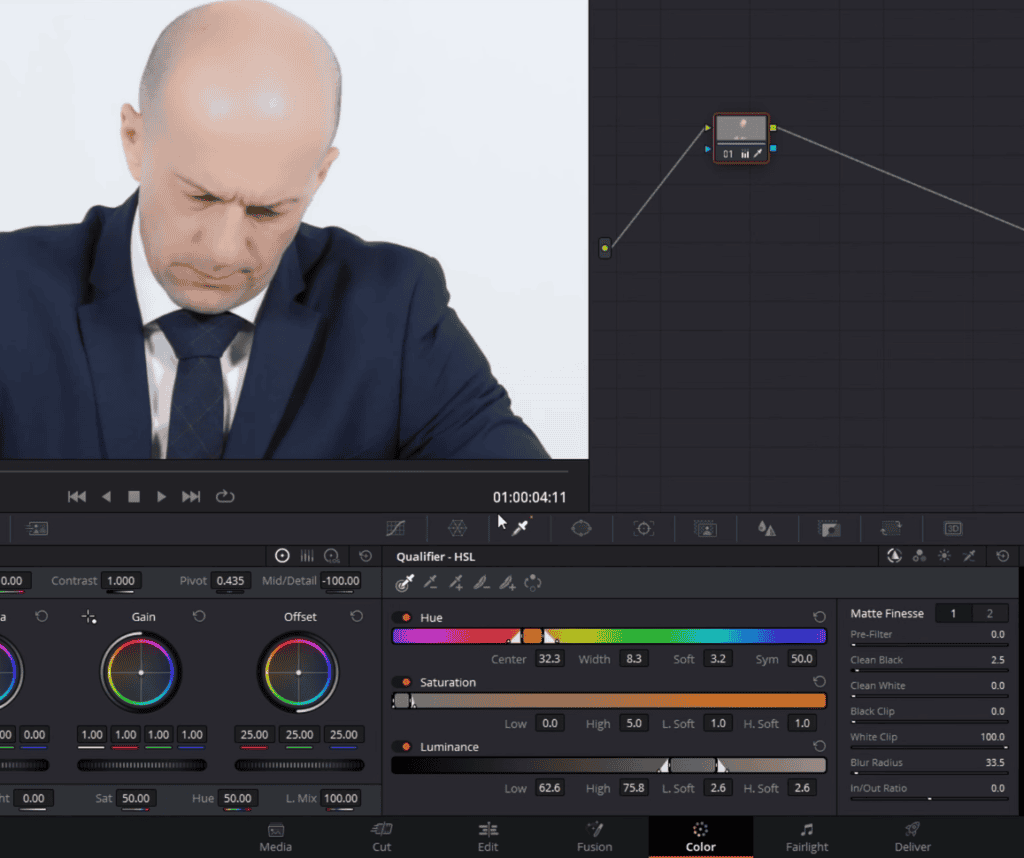Image resolution: width=1024 pixels, height=858 pixels.
Task: Switch to HSL qualifier mode icon
Action: [x=894, y=556]
